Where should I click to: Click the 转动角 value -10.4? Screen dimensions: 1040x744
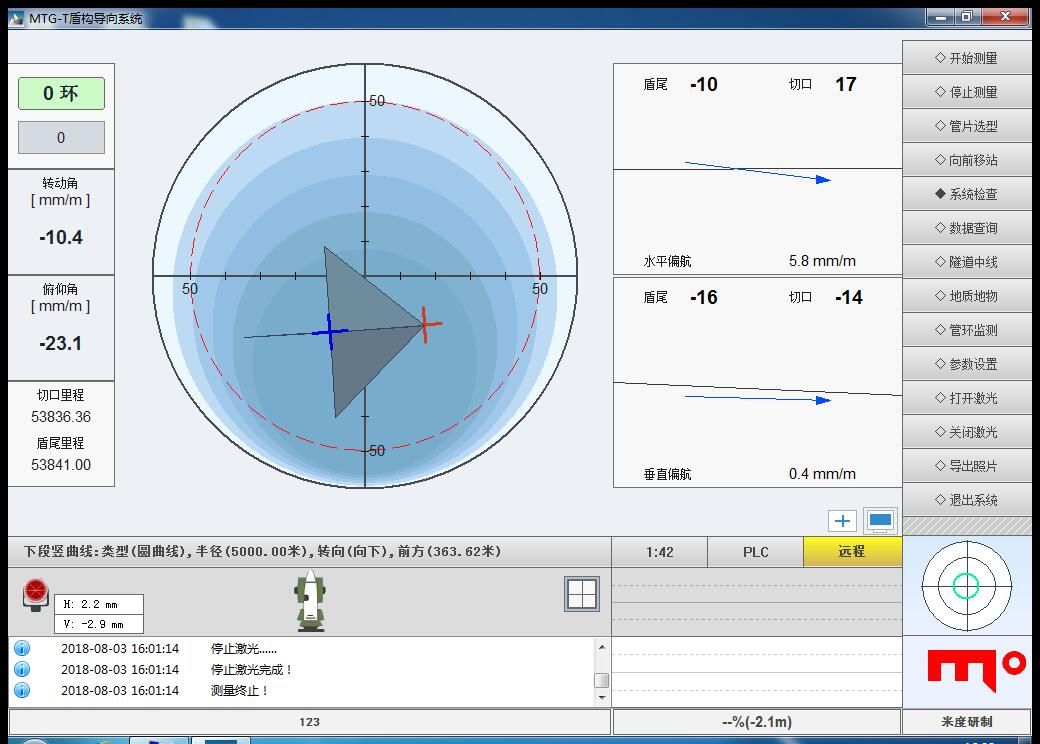[x=61, y=237]
